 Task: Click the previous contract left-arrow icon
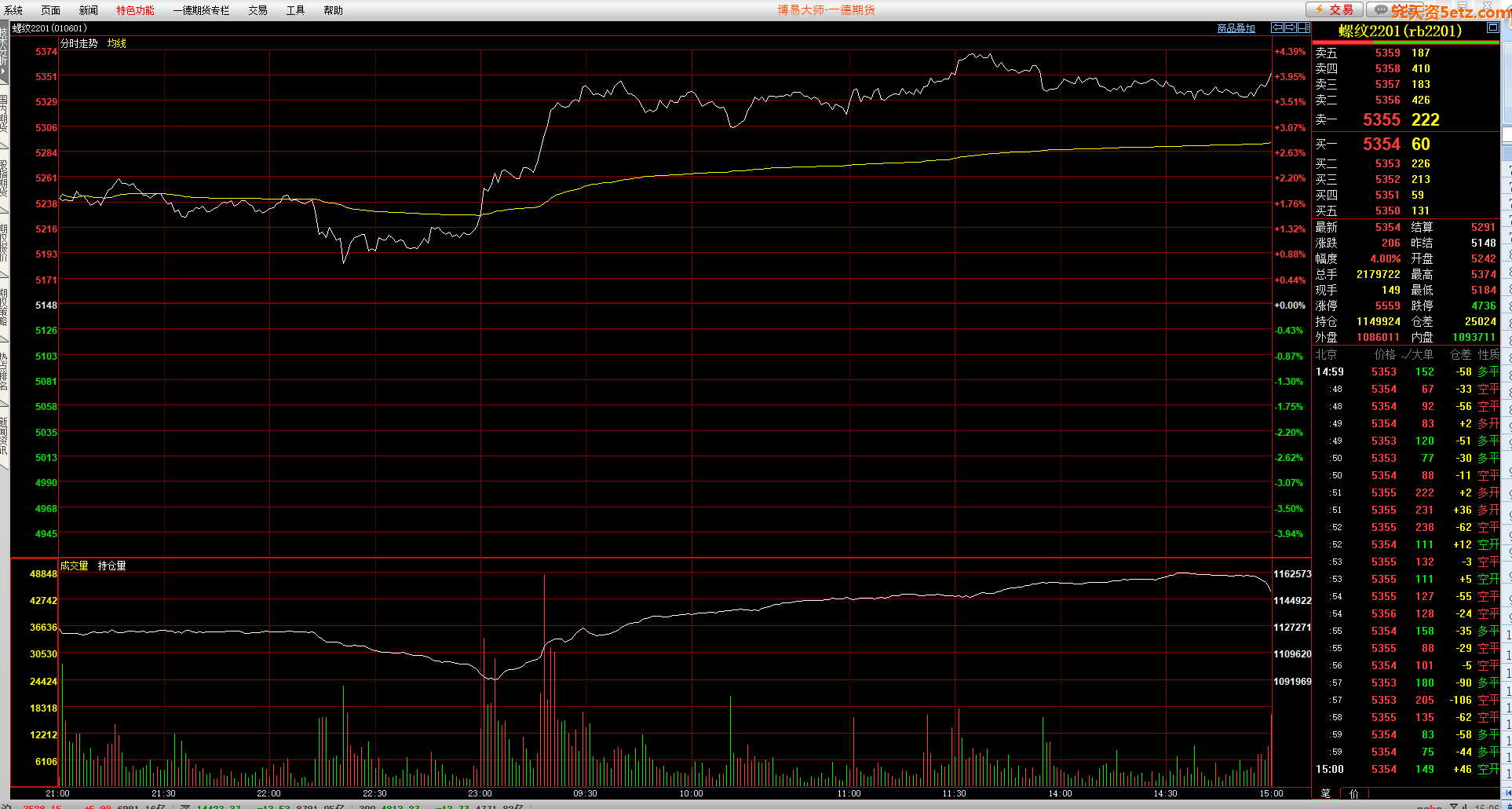tap(1277, 27)
